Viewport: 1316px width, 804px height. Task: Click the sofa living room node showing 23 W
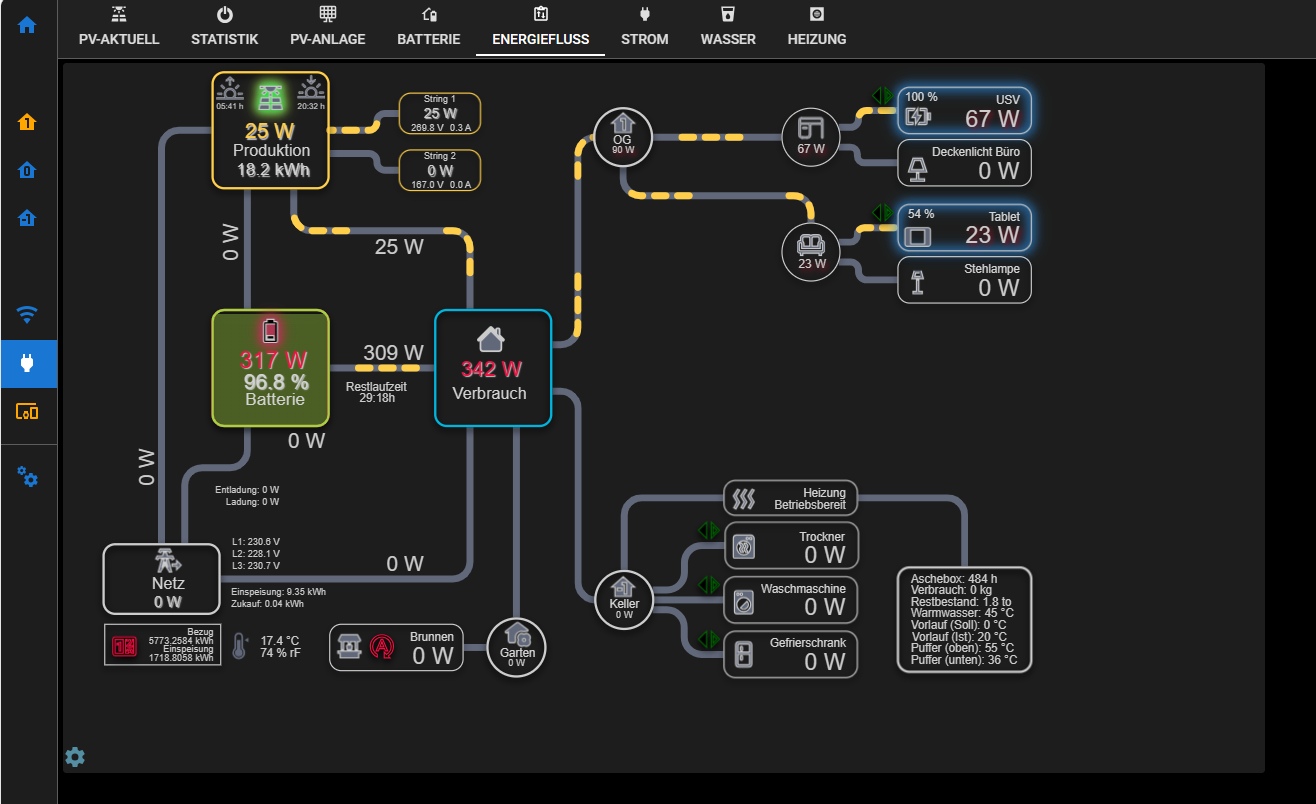click(x=811, y=252)
